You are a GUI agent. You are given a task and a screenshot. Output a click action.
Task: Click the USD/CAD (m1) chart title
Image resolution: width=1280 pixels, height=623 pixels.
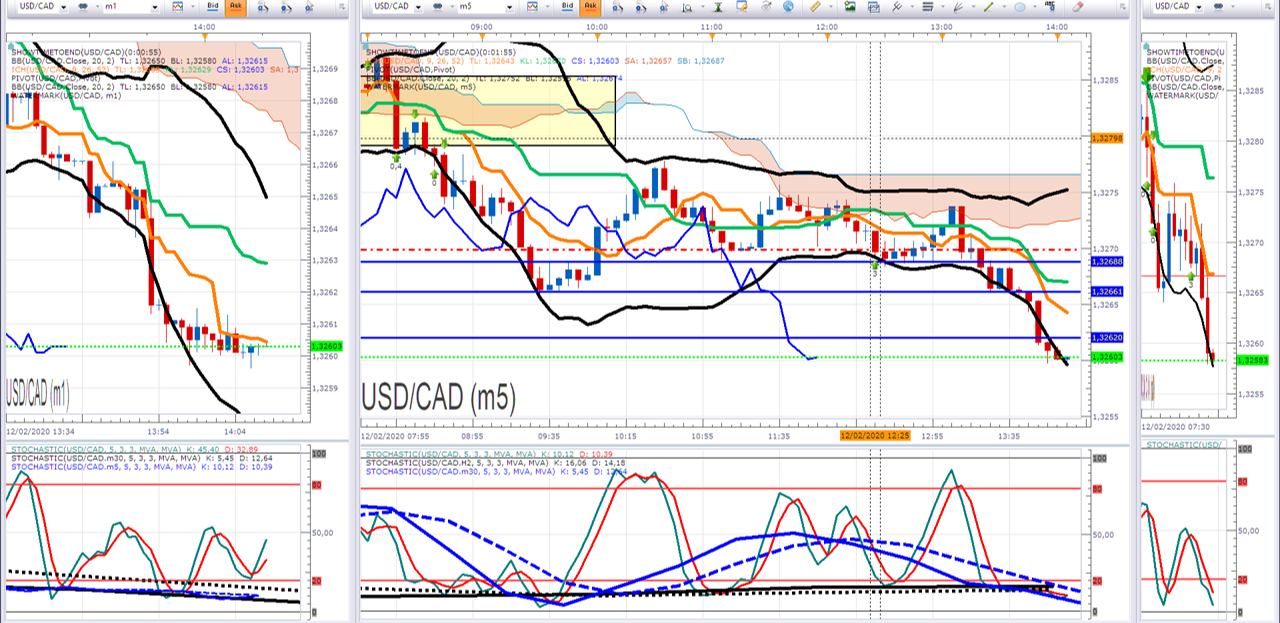tap(38, 391)
